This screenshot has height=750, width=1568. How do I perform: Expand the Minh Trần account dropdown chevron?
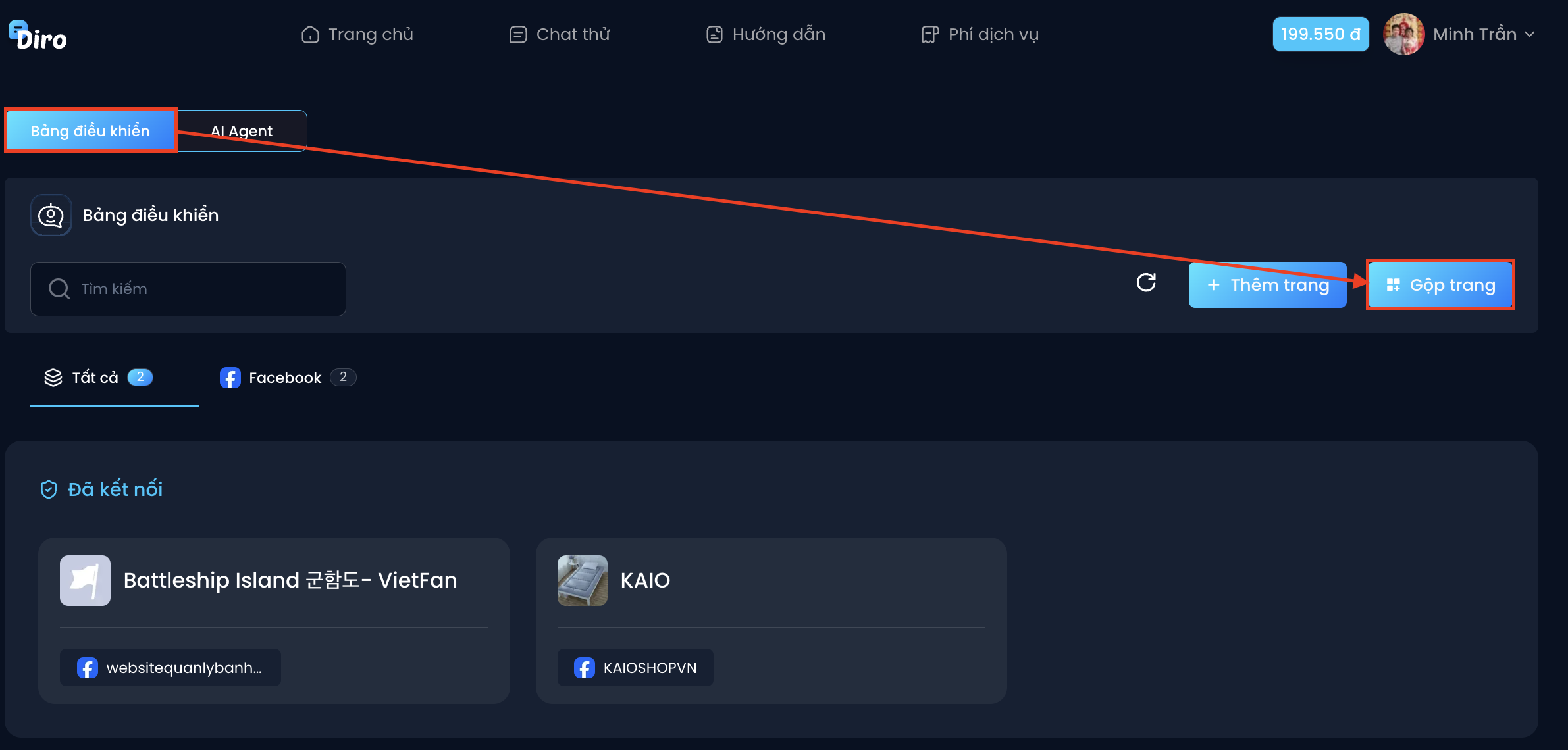coord(1530,34)
